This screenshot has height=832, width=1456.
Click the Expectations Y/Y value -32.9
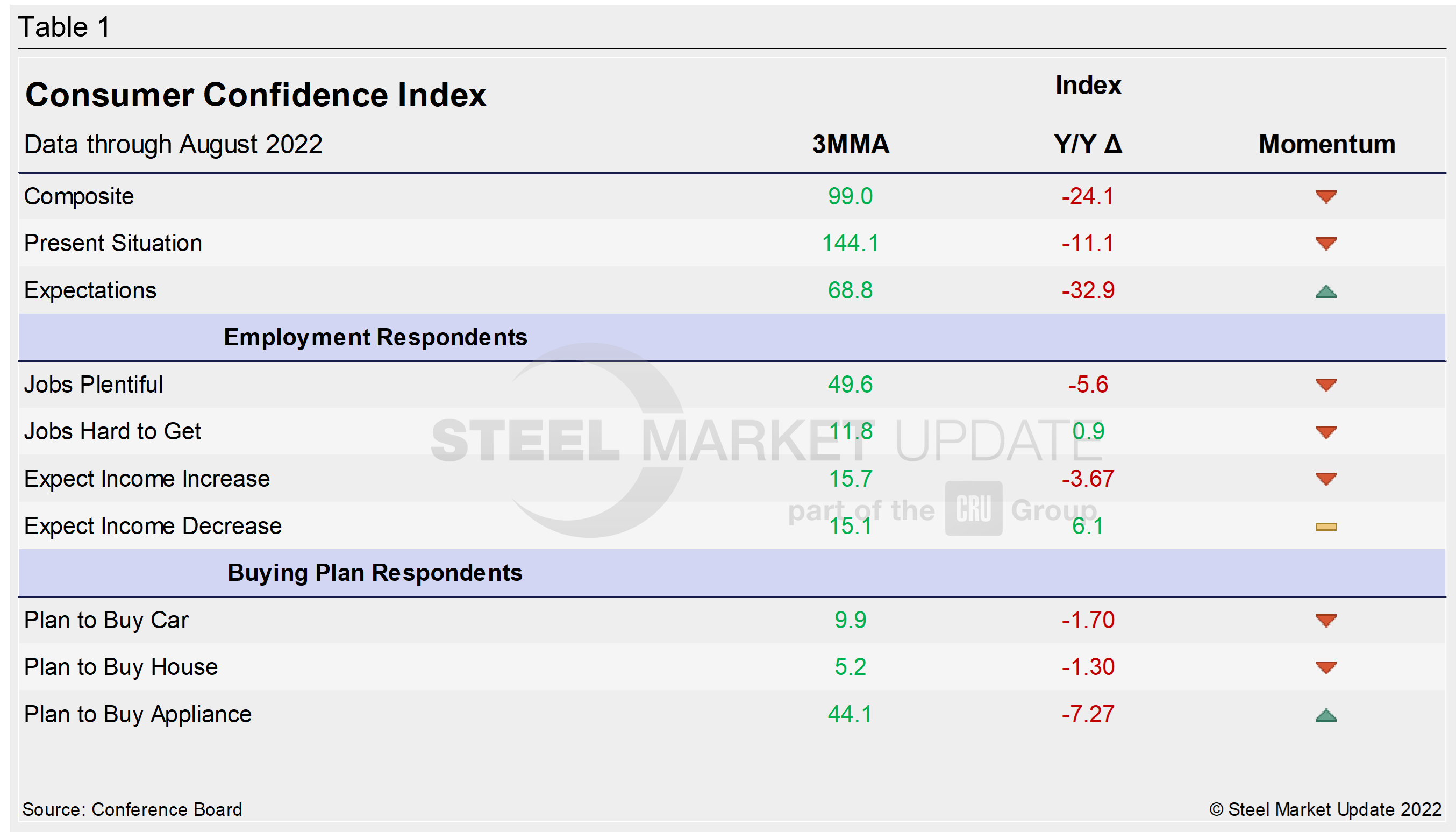tap(1088, 290)
